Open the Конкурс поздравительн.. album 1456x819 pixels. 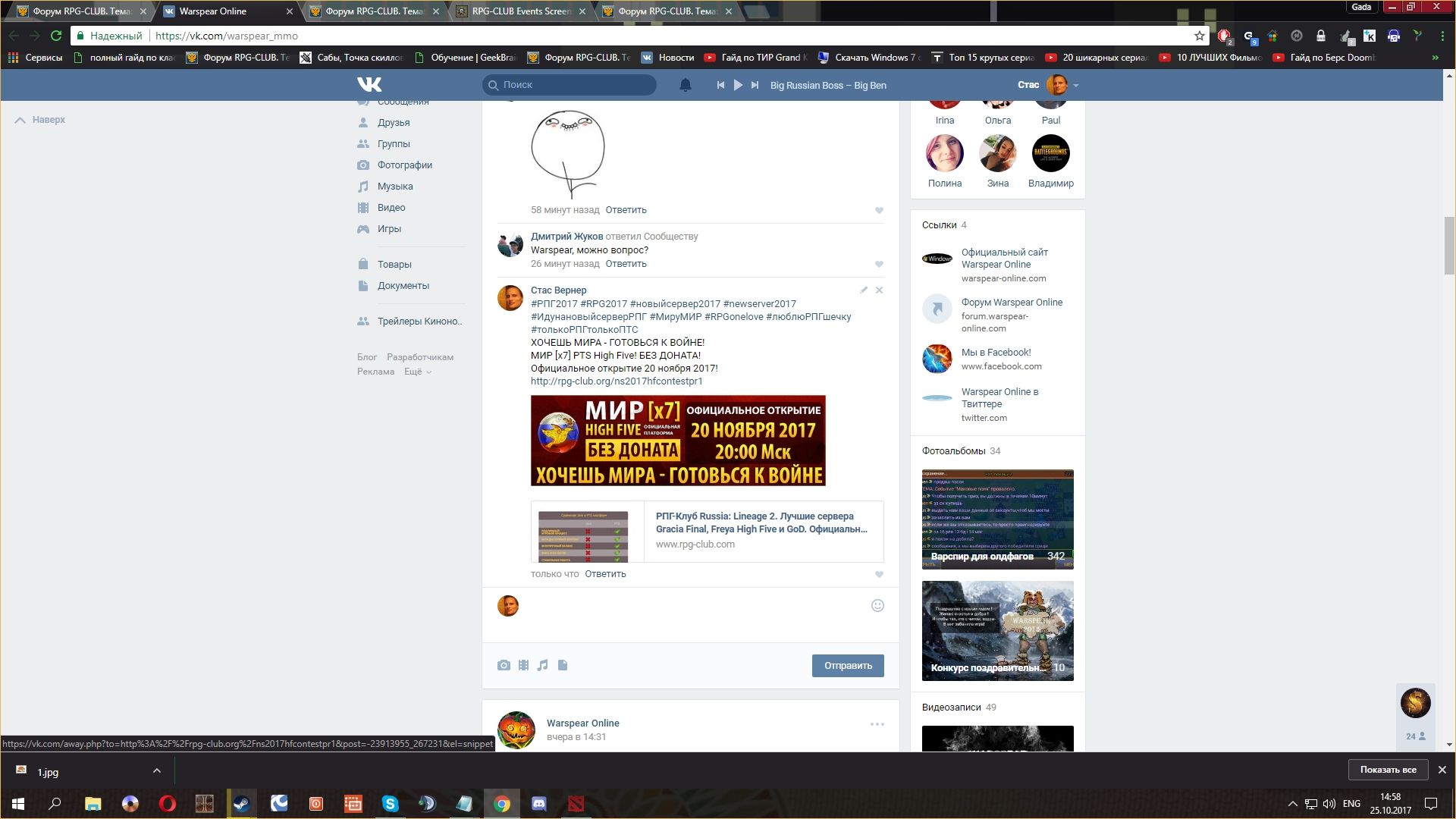click(x=998, y=631)
